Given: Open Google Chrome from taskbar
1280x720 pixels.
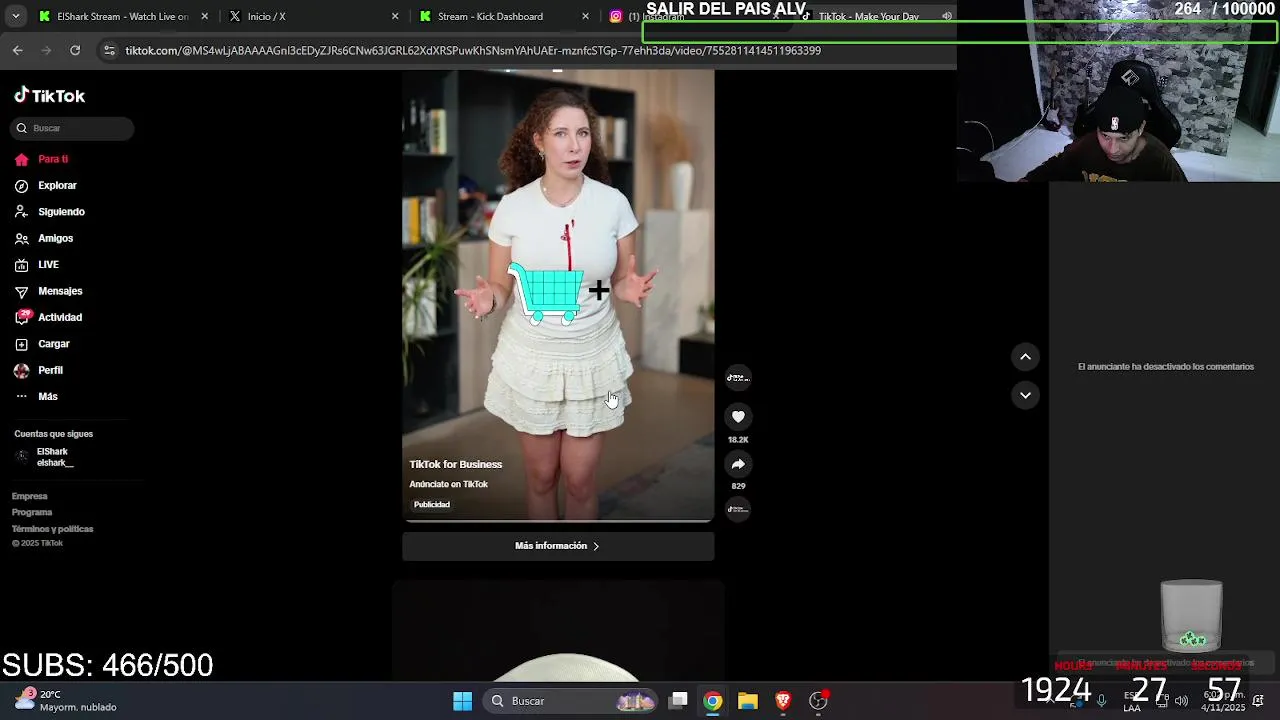Looking at the screenshot, I should (x=712, y=701).
